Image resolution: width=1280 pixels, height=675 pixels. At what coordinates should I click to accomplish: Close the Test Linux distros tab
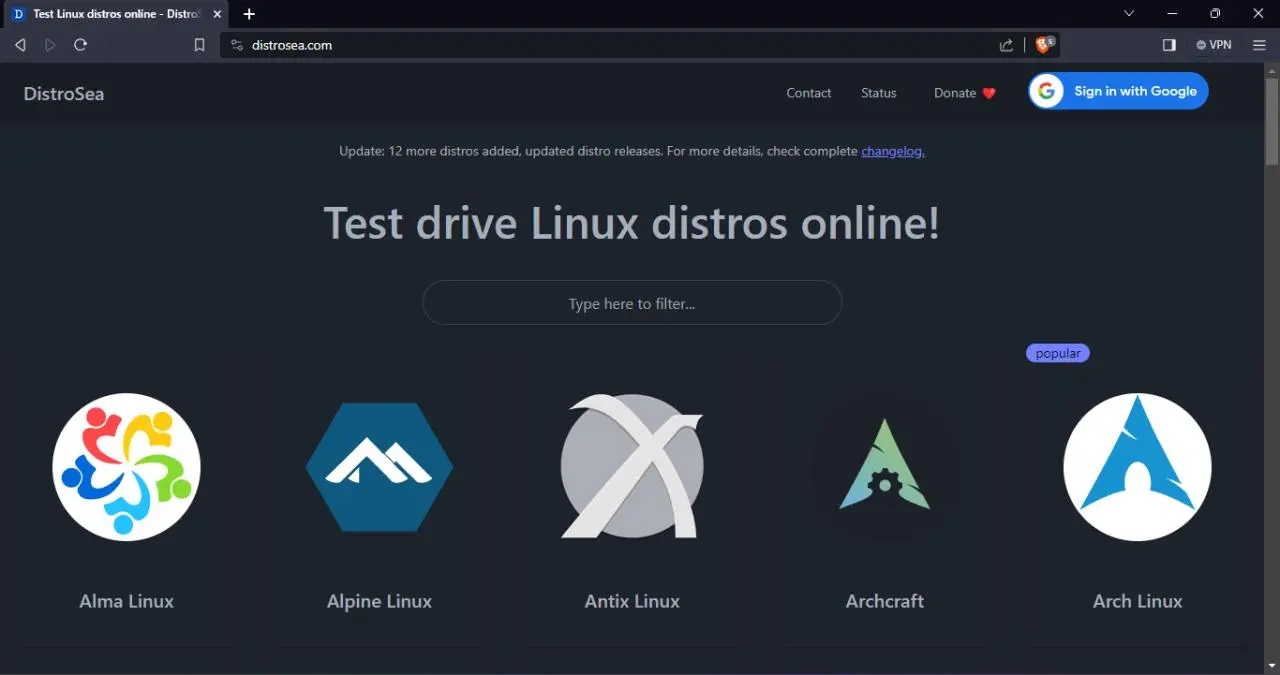217,14
